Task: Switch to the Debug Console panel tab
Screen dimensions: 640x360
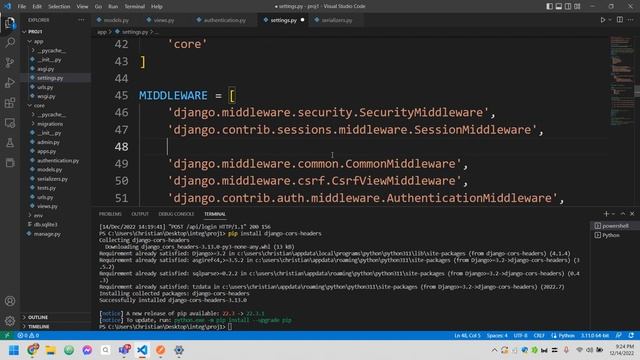Action: (176, 214)
